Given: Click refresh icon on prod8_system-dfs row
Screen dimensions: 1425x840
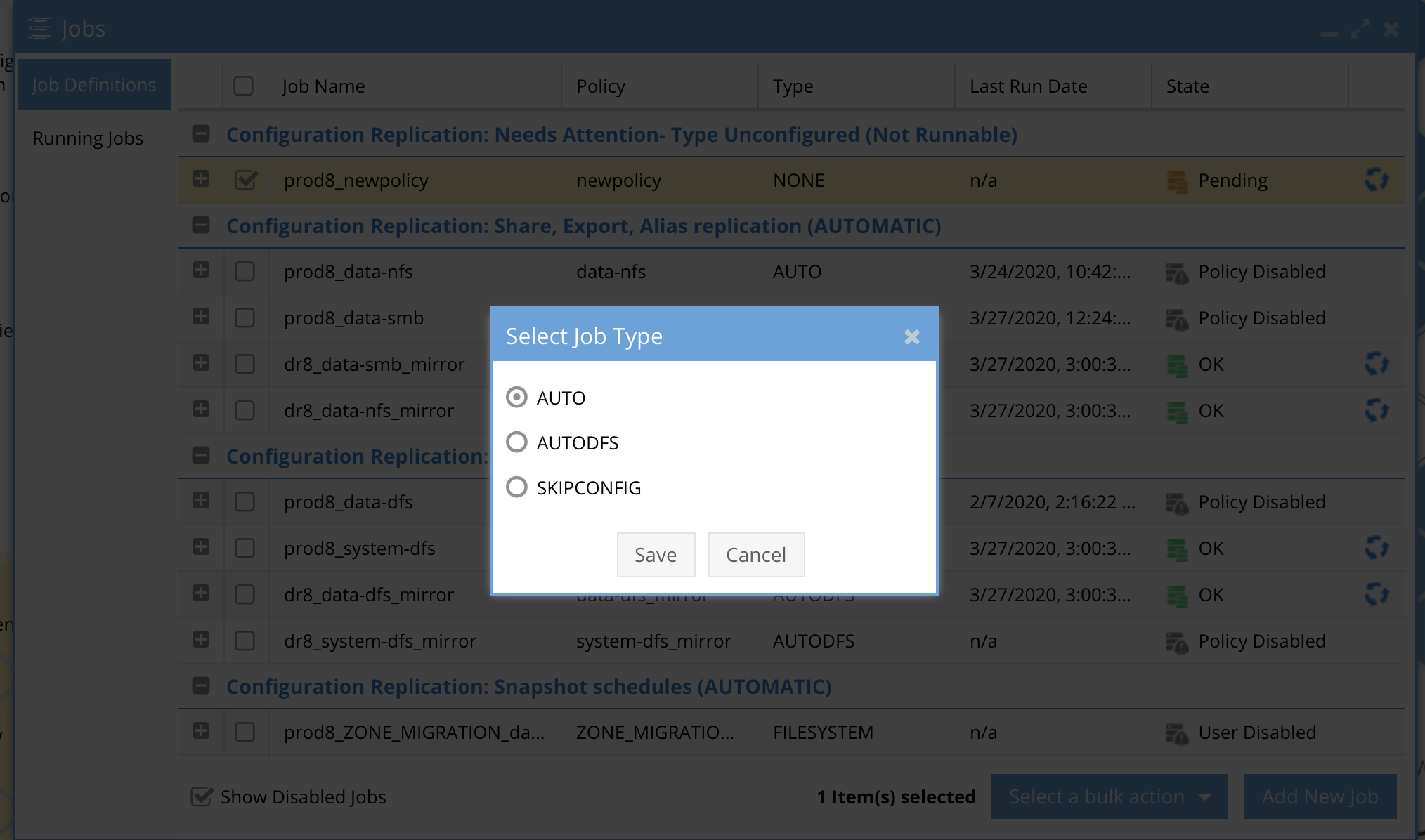Looking at the screenshot, I should [x=1377, y=548].
